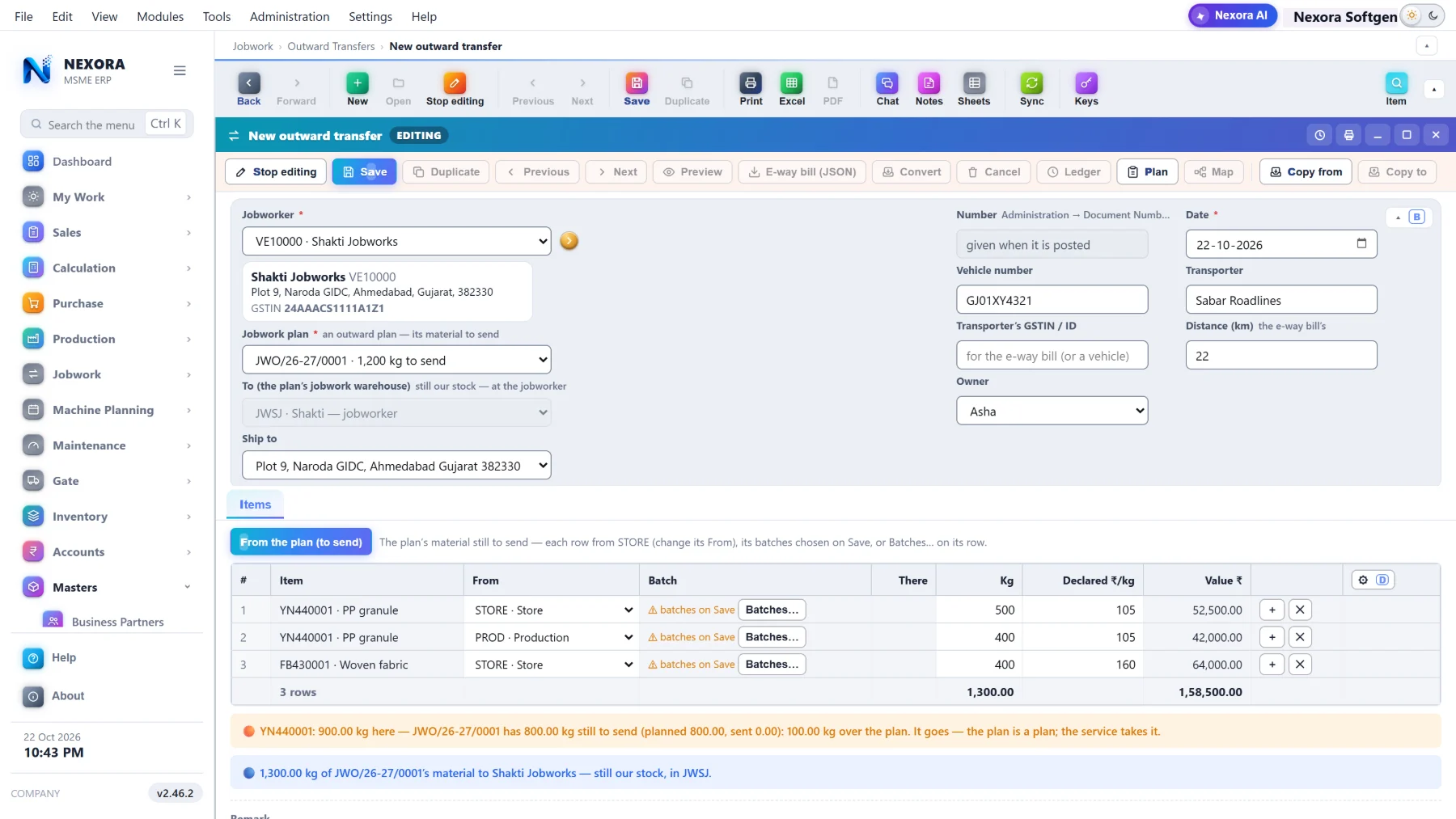Open the Jobwork plan dropdown
Screen dimensions: 1456x819
click(x=396, y=361)
